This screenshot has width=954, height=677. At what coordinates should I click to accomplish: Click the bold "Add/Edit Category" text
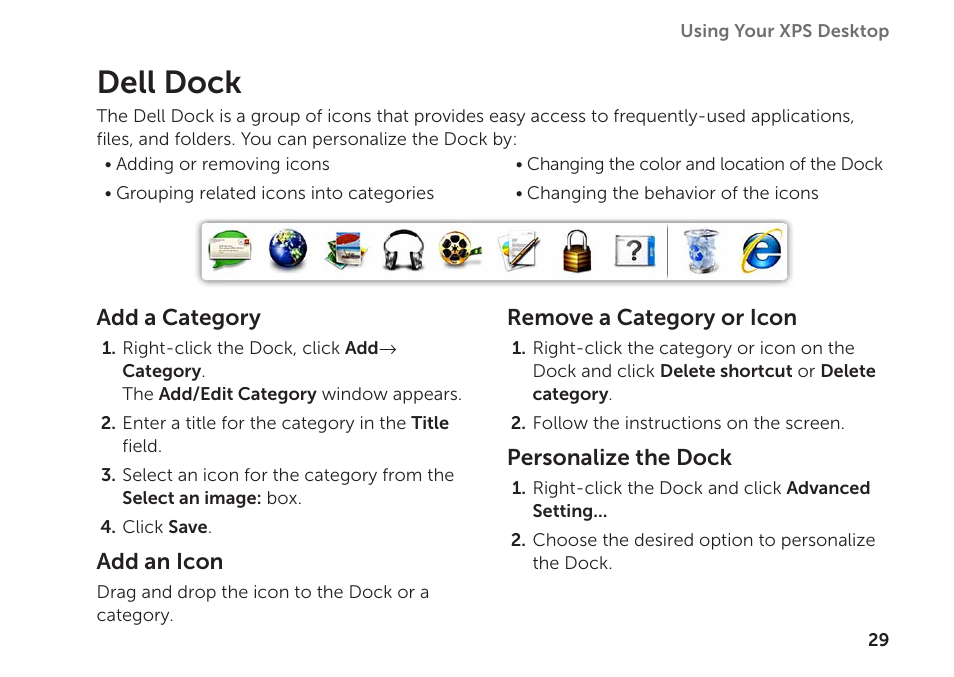(237, 394)
